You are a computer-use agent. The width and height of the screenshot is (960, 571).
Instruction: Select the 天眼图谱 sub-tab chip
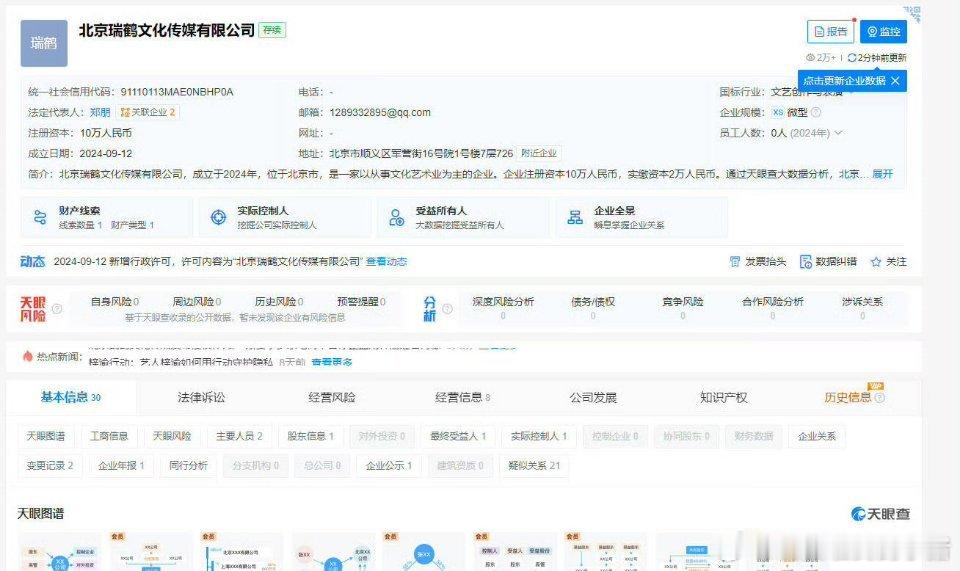[46, 436]
